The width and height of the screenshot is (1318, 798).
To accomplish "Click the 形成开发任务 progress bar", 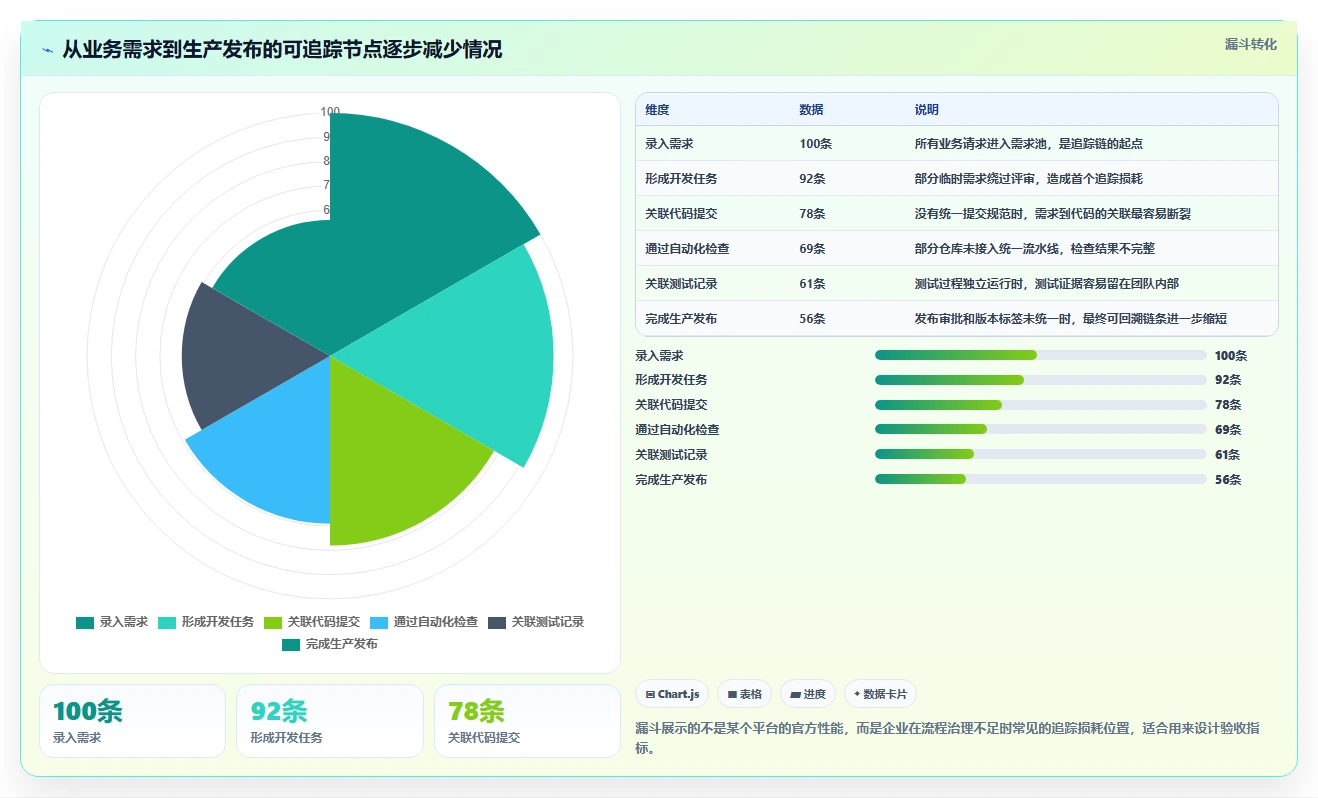I will tap(1041, 380).
